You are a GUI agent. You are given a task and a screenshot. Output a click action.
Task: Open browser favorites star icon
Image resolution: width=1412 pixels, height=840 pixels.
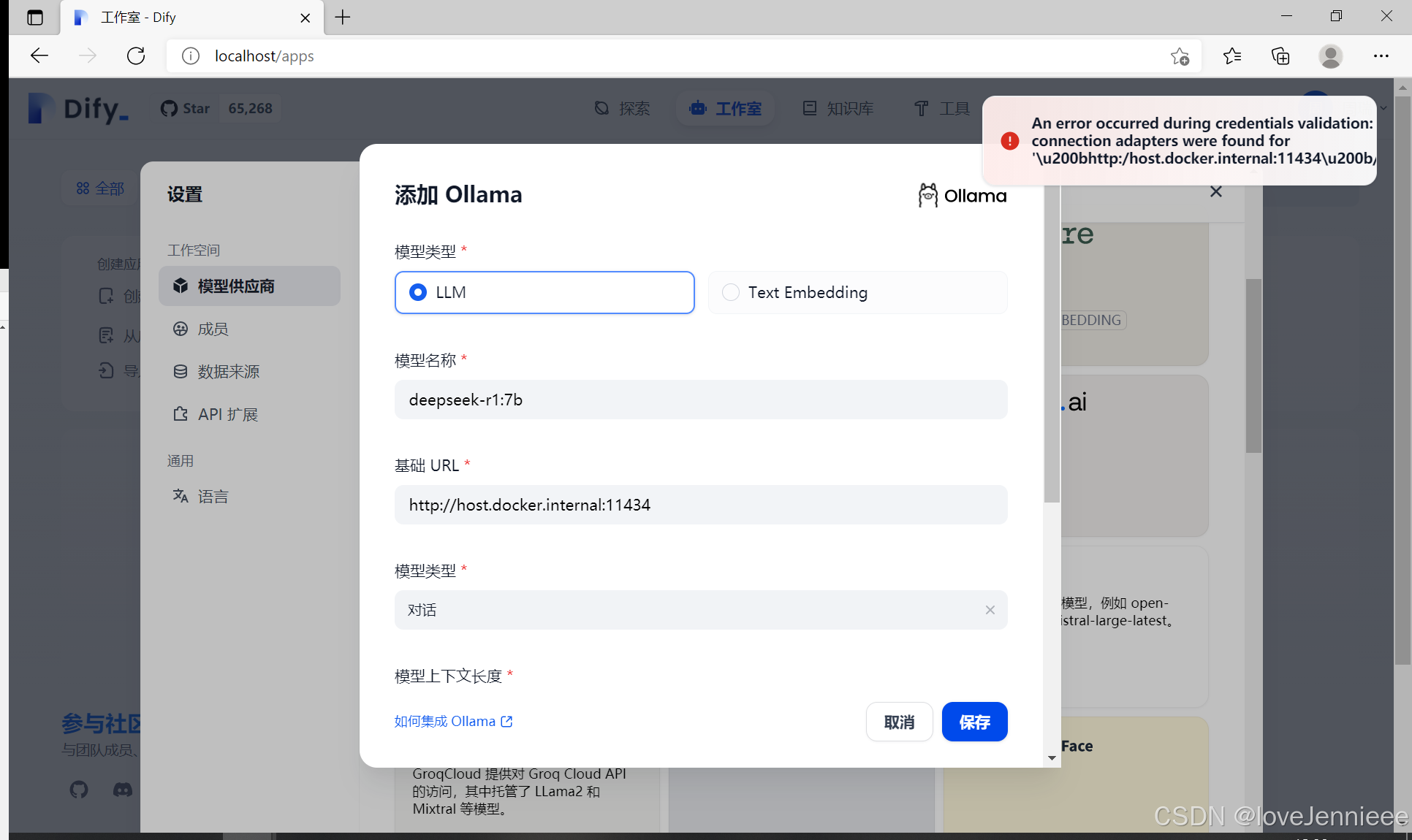tap(1232, 56)
